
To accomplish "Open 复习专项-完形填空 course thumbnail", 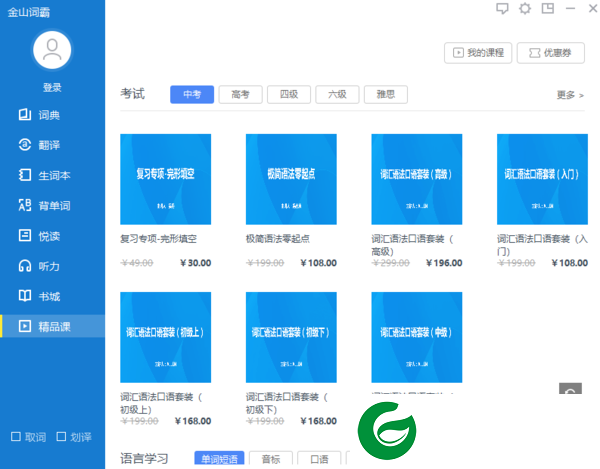I will pos(165,179).
